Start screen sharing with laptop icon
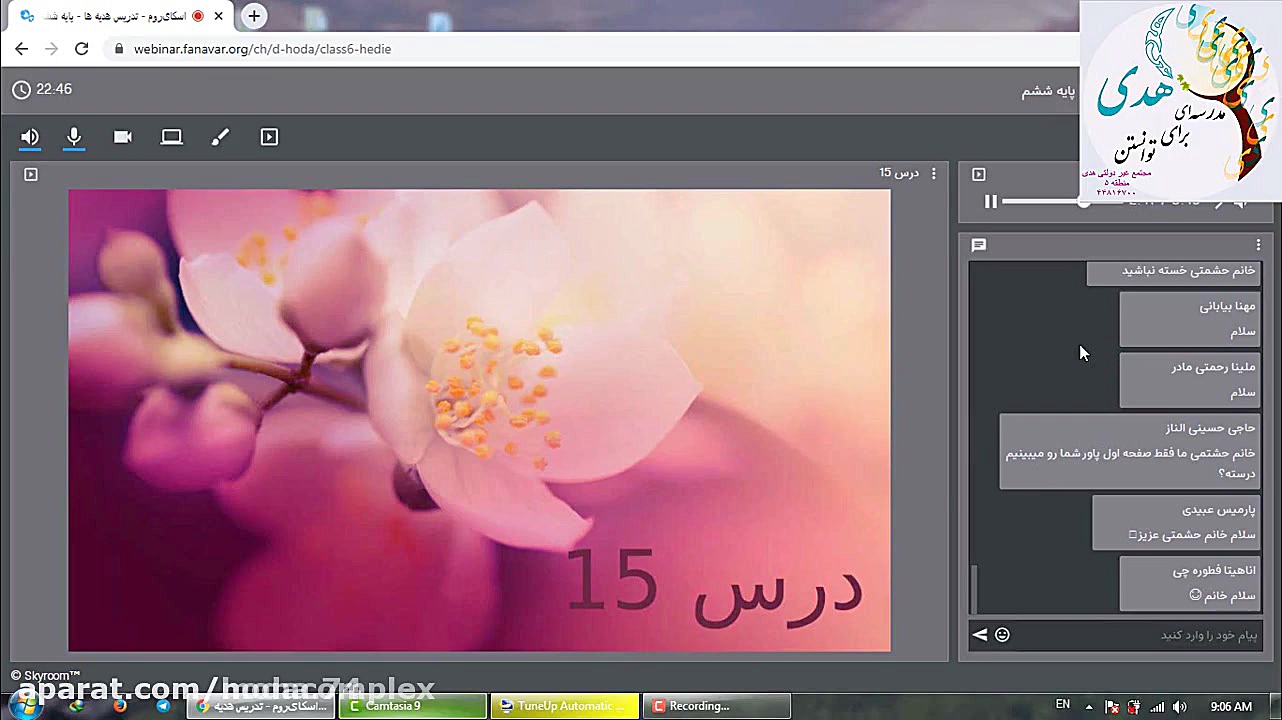This screenshot has width=1282, height=720. click(x=172, y=137)
